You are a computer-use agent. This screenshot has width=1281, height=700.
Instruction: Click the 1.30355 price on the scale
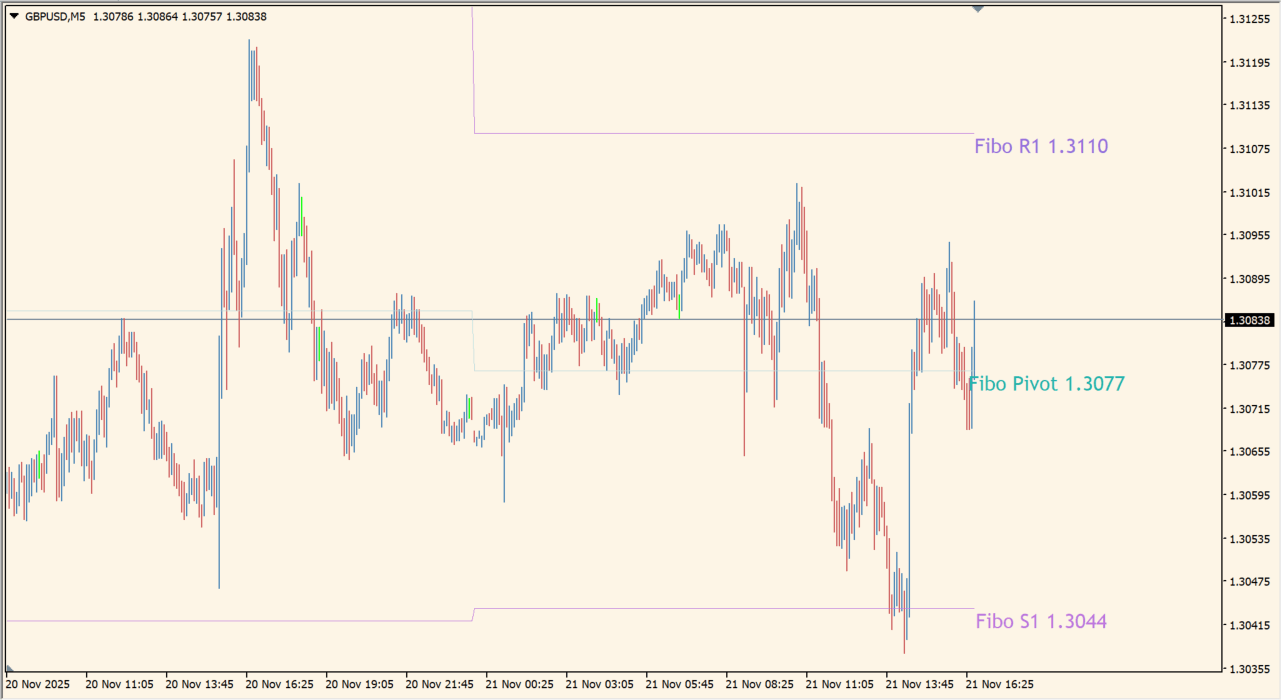click(1249, 668)
